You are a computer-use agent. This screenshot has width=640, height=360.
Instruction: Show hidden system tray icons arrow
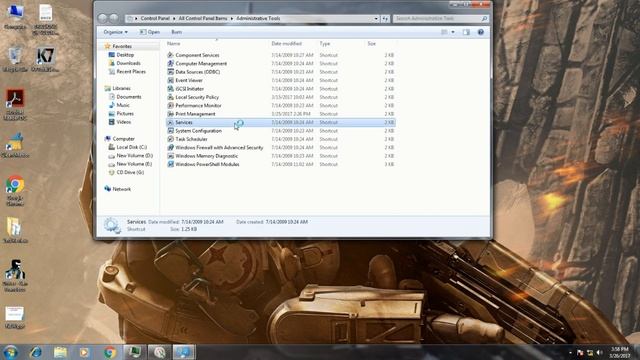570,352
